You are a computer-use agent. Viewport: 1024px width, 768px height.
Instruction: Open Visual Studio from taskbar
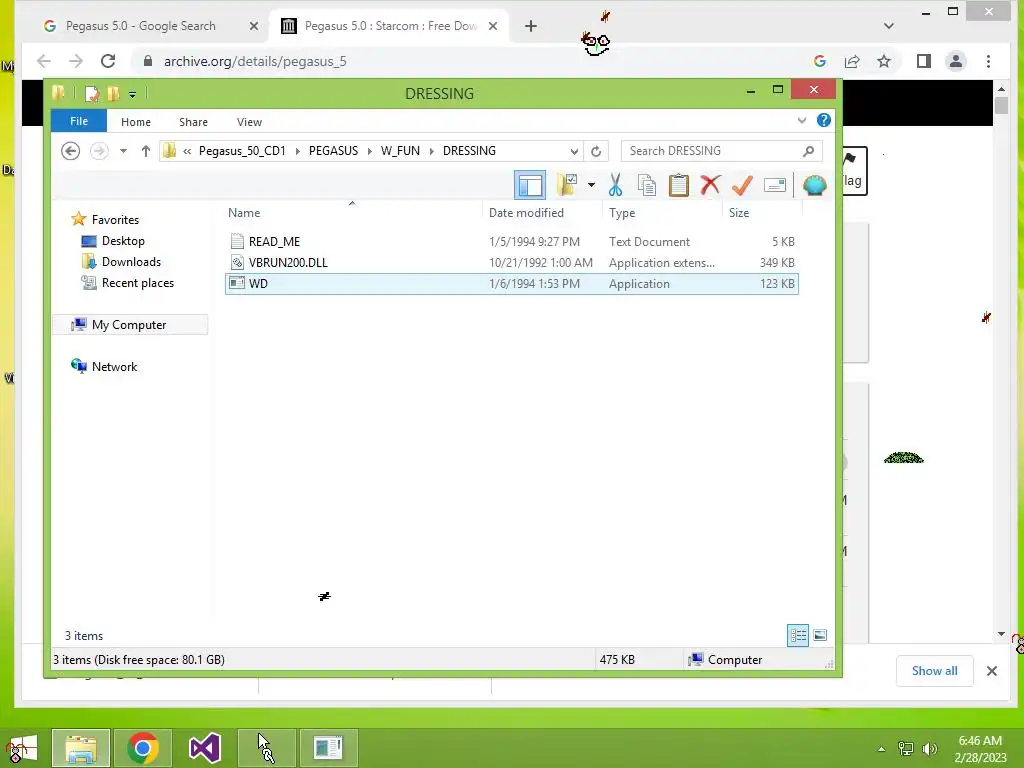click(205, 748)
